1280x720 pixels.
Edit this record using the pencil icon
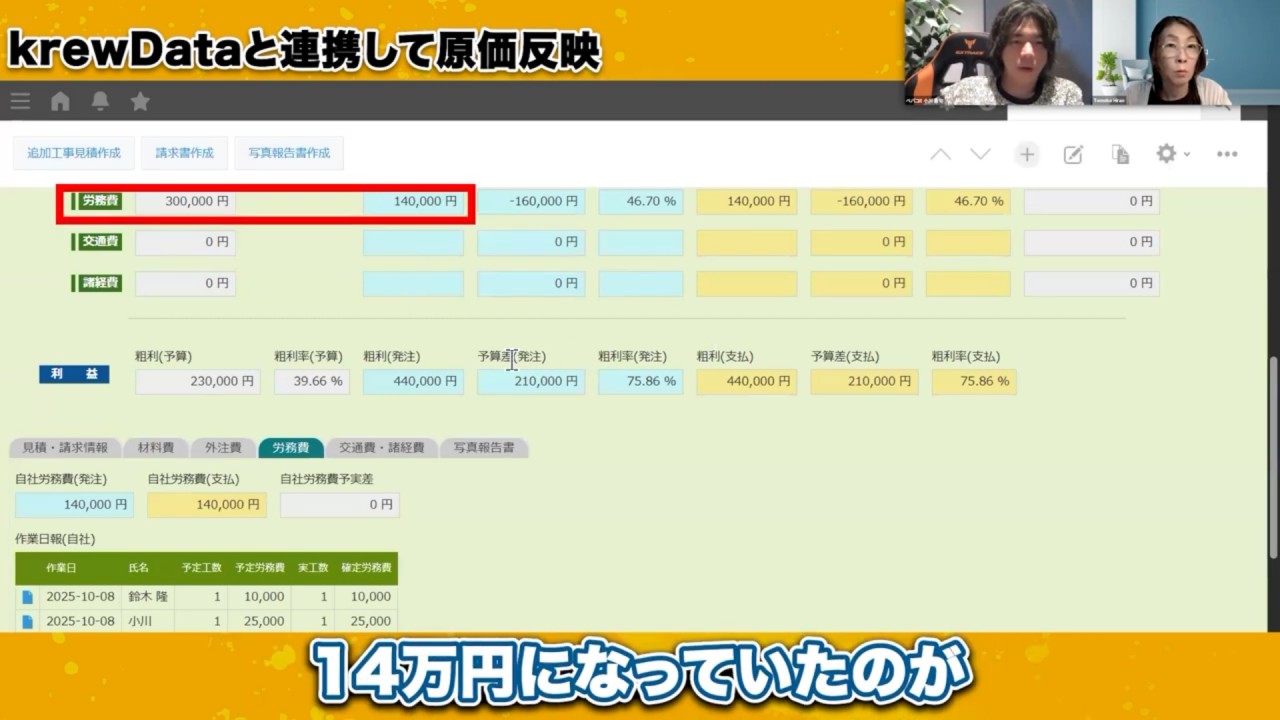(x=1073, y=154)
